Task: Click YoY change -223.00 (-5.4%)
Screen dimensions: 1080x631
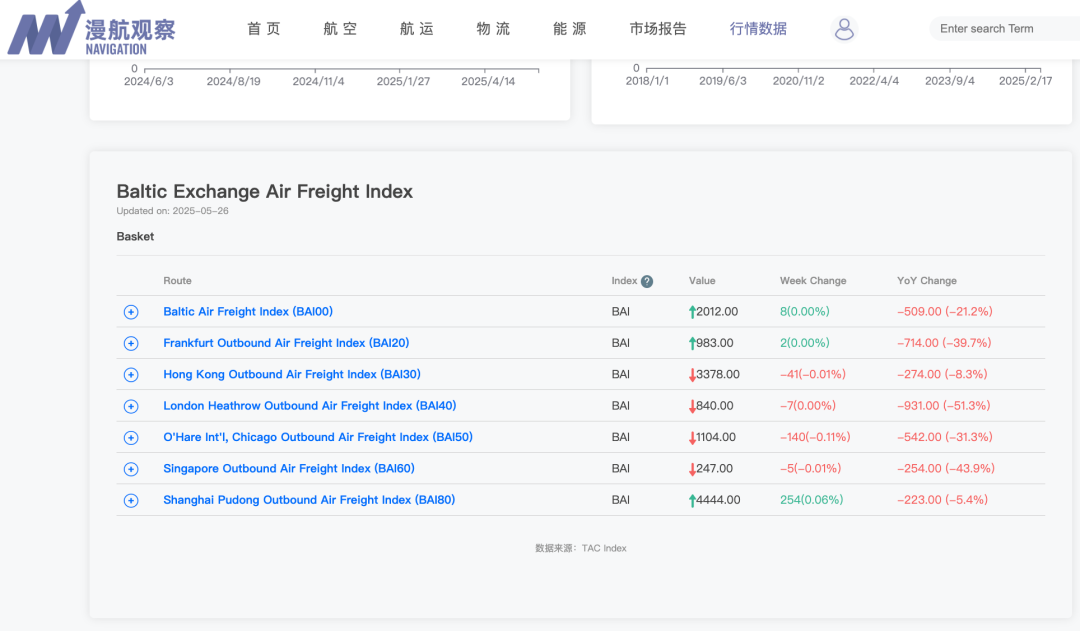Action: pyautogui.click(x=942, y=499)
